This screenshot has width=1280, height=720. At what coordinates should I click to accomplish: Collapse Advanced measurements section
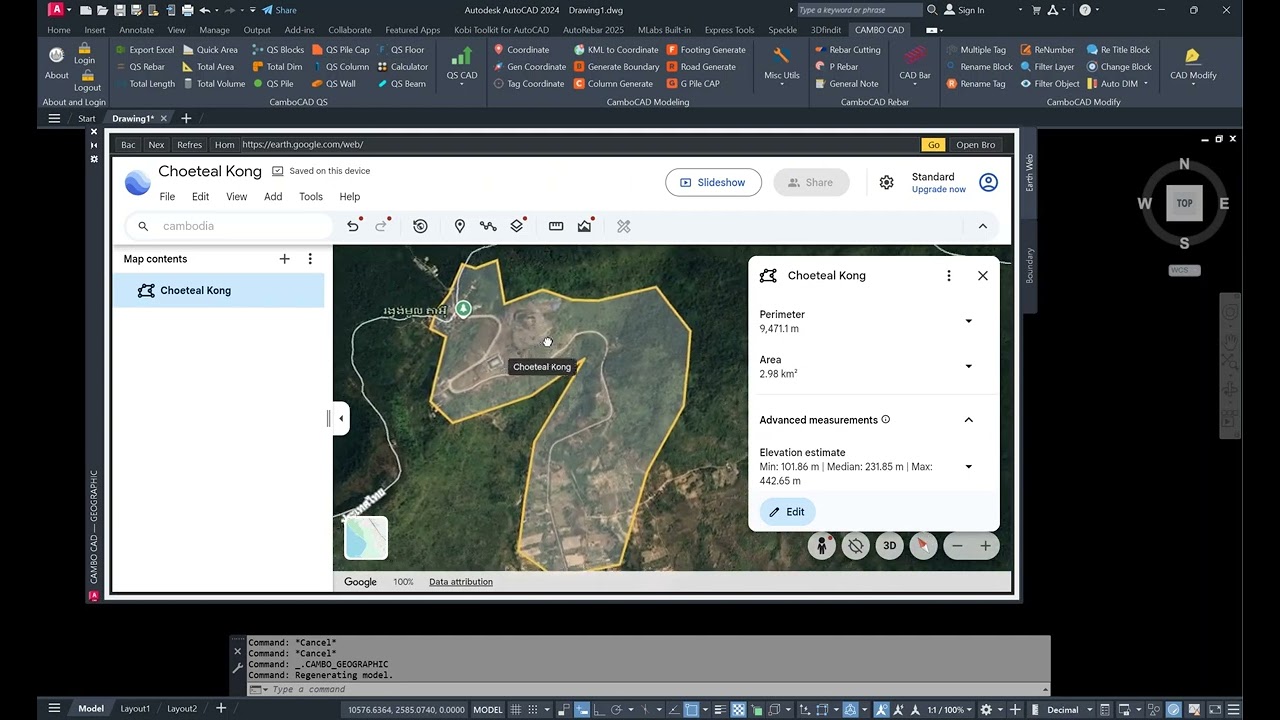(968, 420)
